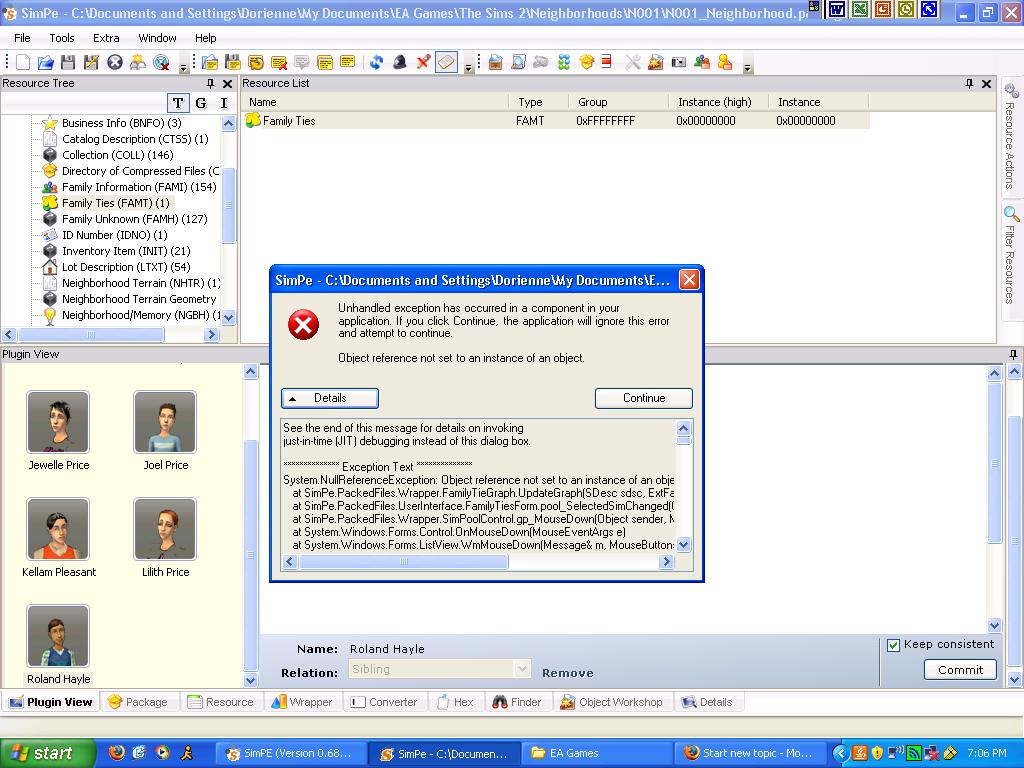This screenshot has width=1024, height=768.
Task: Click the exception details scroll down arrow
Action: pos(683,545)
